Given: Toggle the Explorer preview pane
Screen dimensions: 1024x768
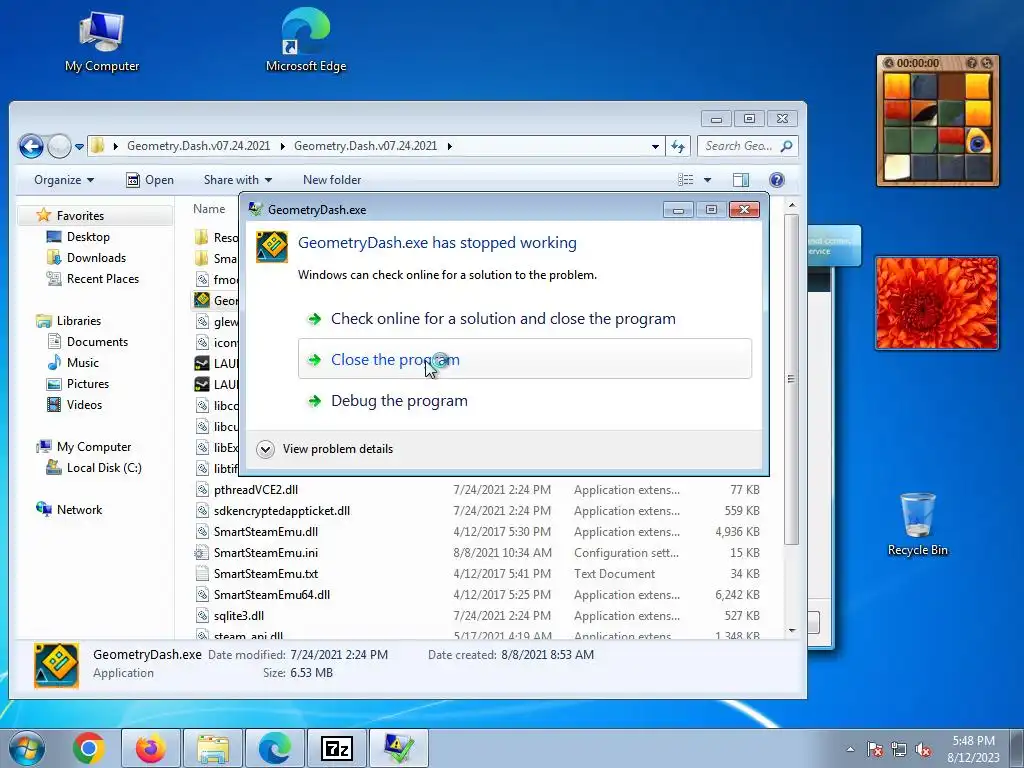Looking at the screenshot, I should pyautogui.click(x=741, y=180).
